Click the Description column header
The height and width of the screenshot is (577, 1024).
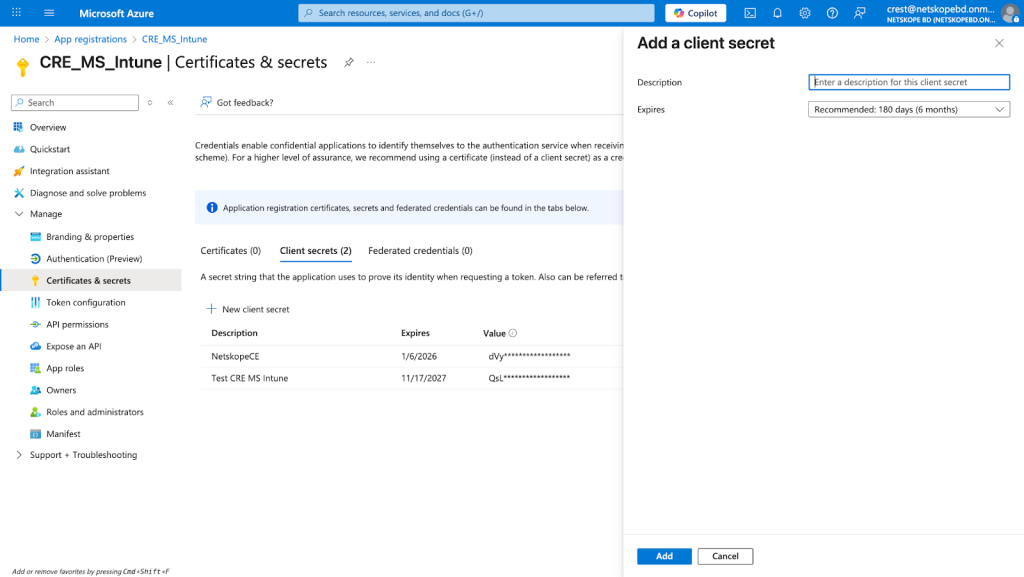(234, 333)
